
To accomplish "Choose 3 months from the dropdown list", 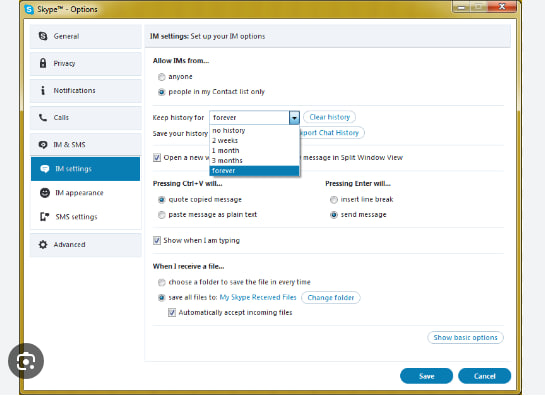I will [x=254, y=161].
